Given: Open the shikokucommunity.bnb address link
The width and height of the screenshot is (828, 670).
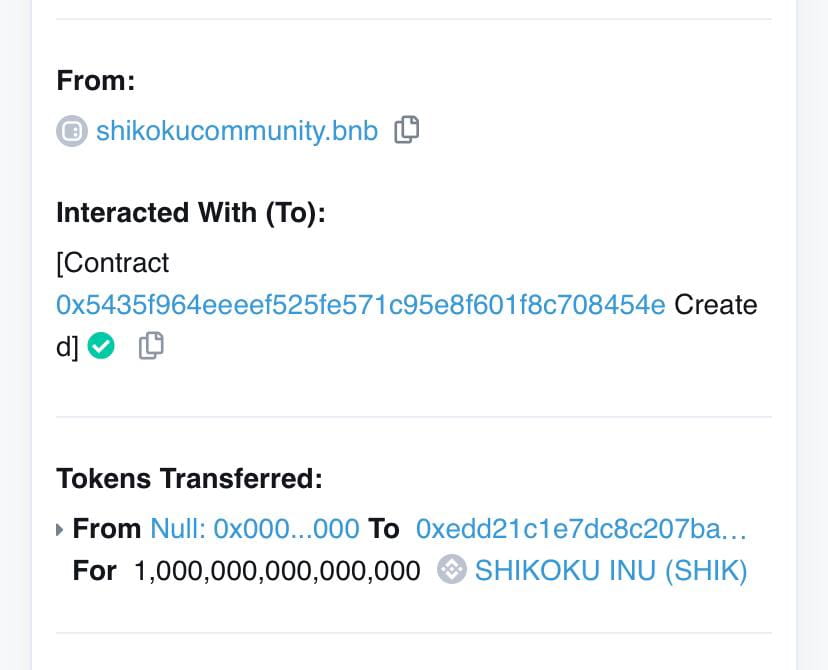Looking at the screenshot, I should coord(237,131).
